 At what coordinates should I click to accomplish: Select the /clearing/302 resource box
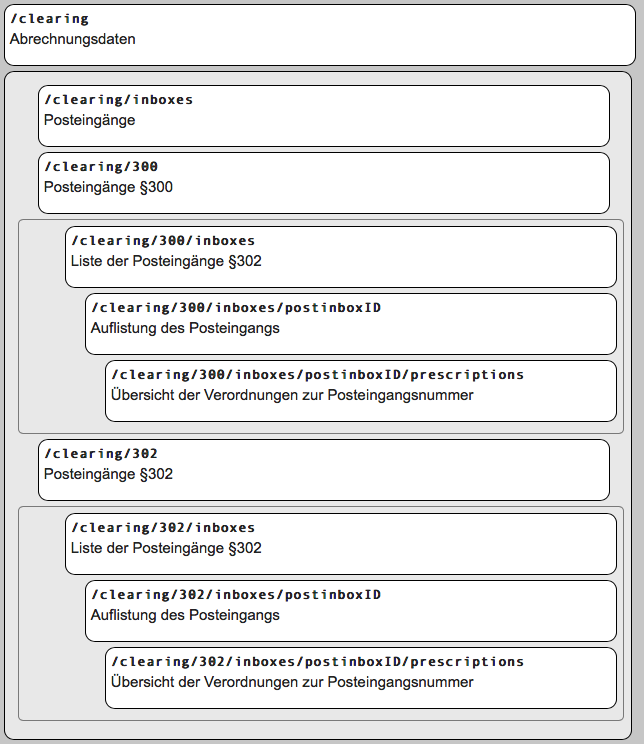point(324,470)
